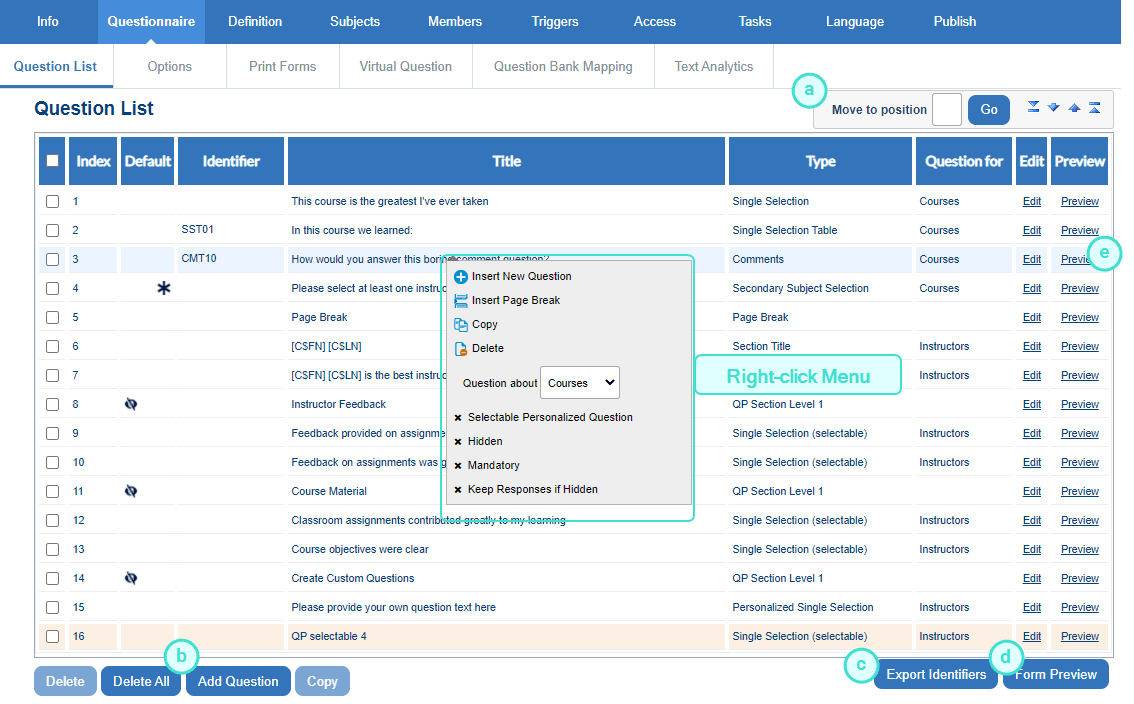Viewport: 1134px width, 704px height.
Task: Click 'Secondary Subject Selection' type cell
Action: pos(801,288)
